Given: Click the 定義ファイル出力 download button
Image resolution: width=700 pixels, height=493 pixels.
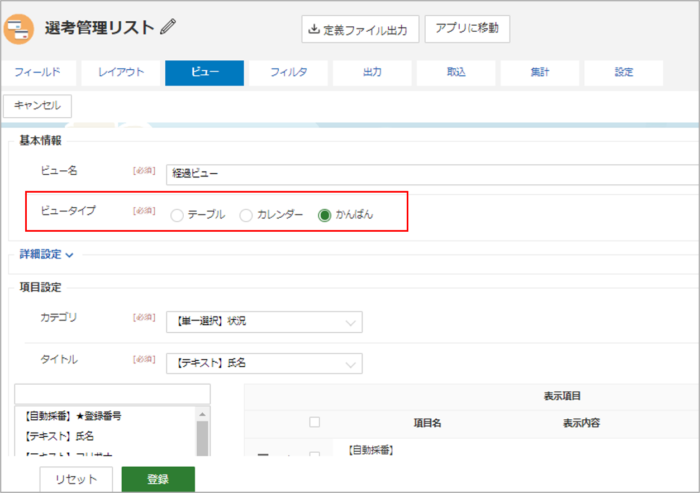Looking at the screenshot, I should 360,29.
